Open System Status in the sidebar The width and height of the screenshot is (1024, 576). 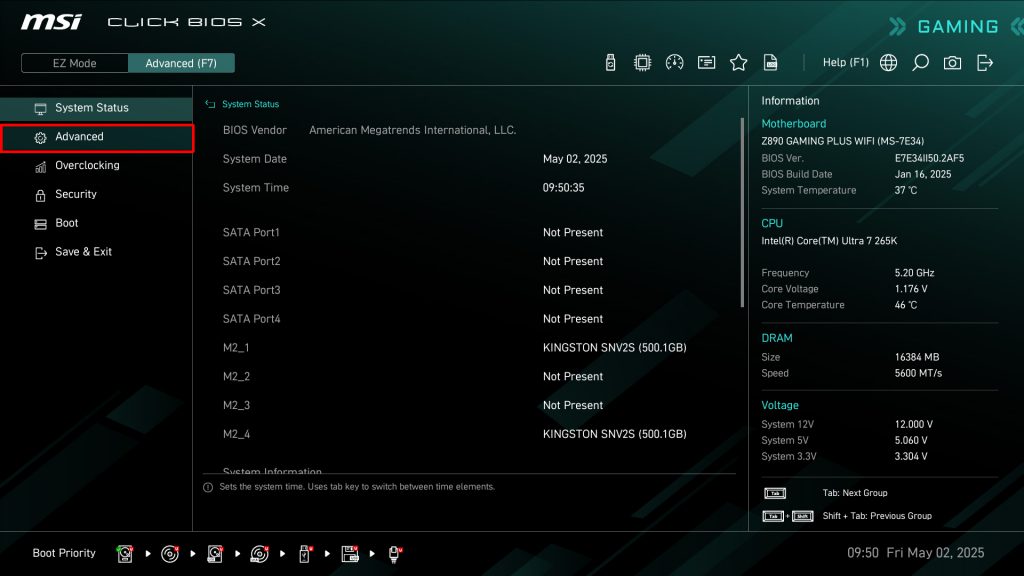coord(97,108)
